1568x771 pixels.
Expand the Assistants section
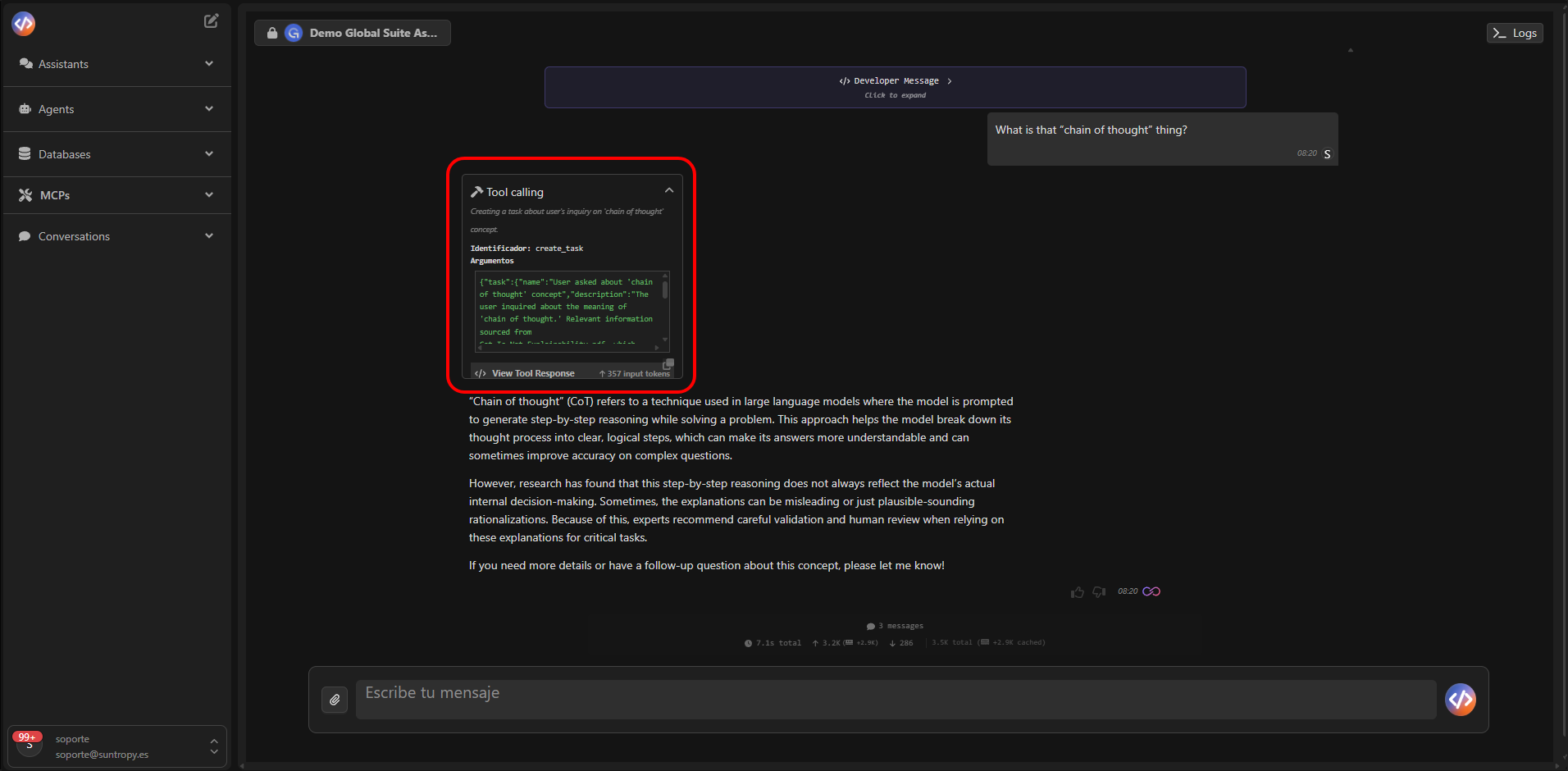[209, 63]
